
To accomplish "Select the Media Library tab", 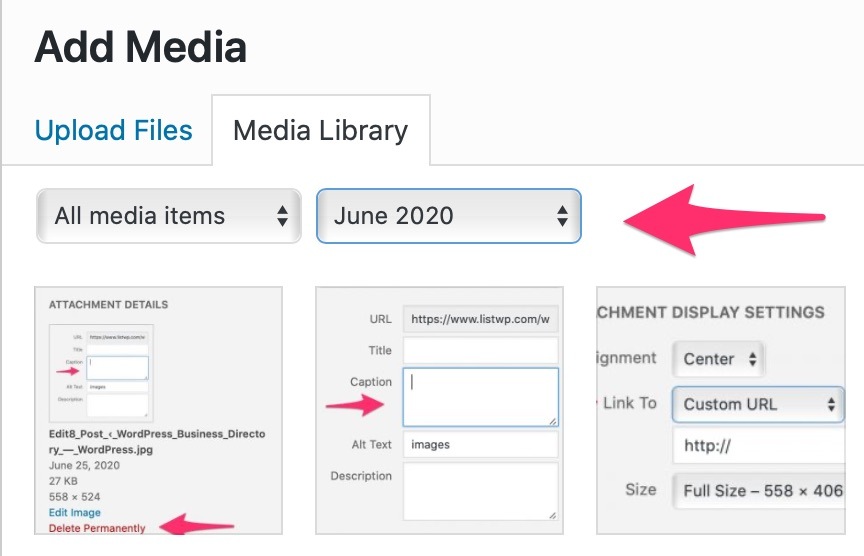I will point(321,131).
